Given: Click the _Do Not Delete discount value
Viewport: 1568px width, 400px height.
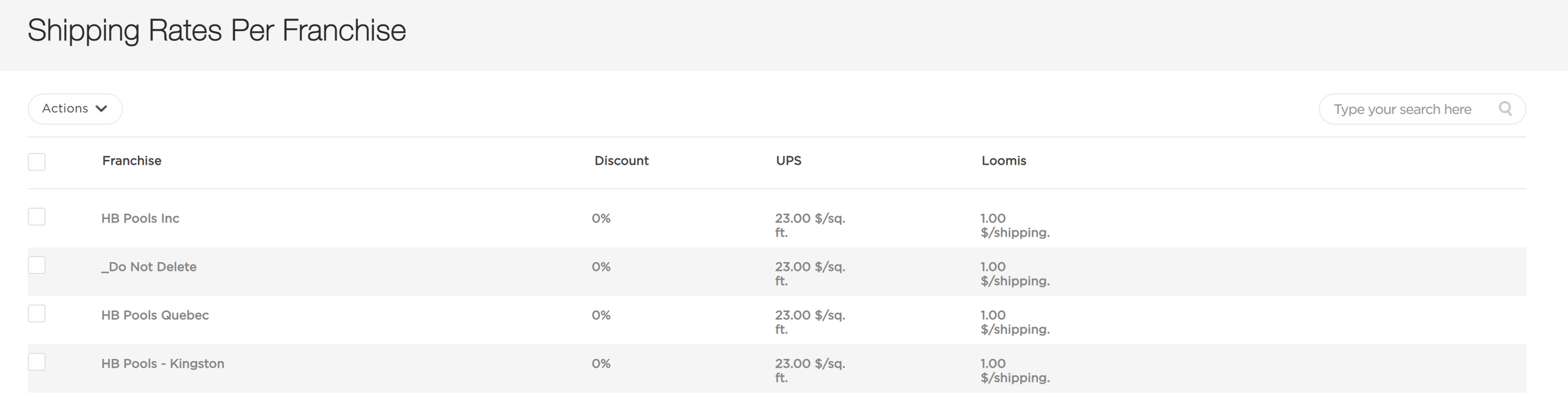Looking at the screenshot, I should (601, 266).
